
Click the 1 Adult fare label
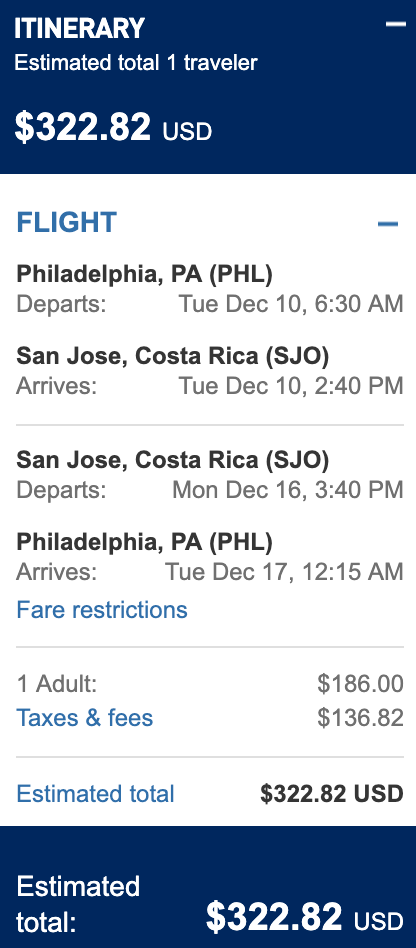[x=57, y=684]
